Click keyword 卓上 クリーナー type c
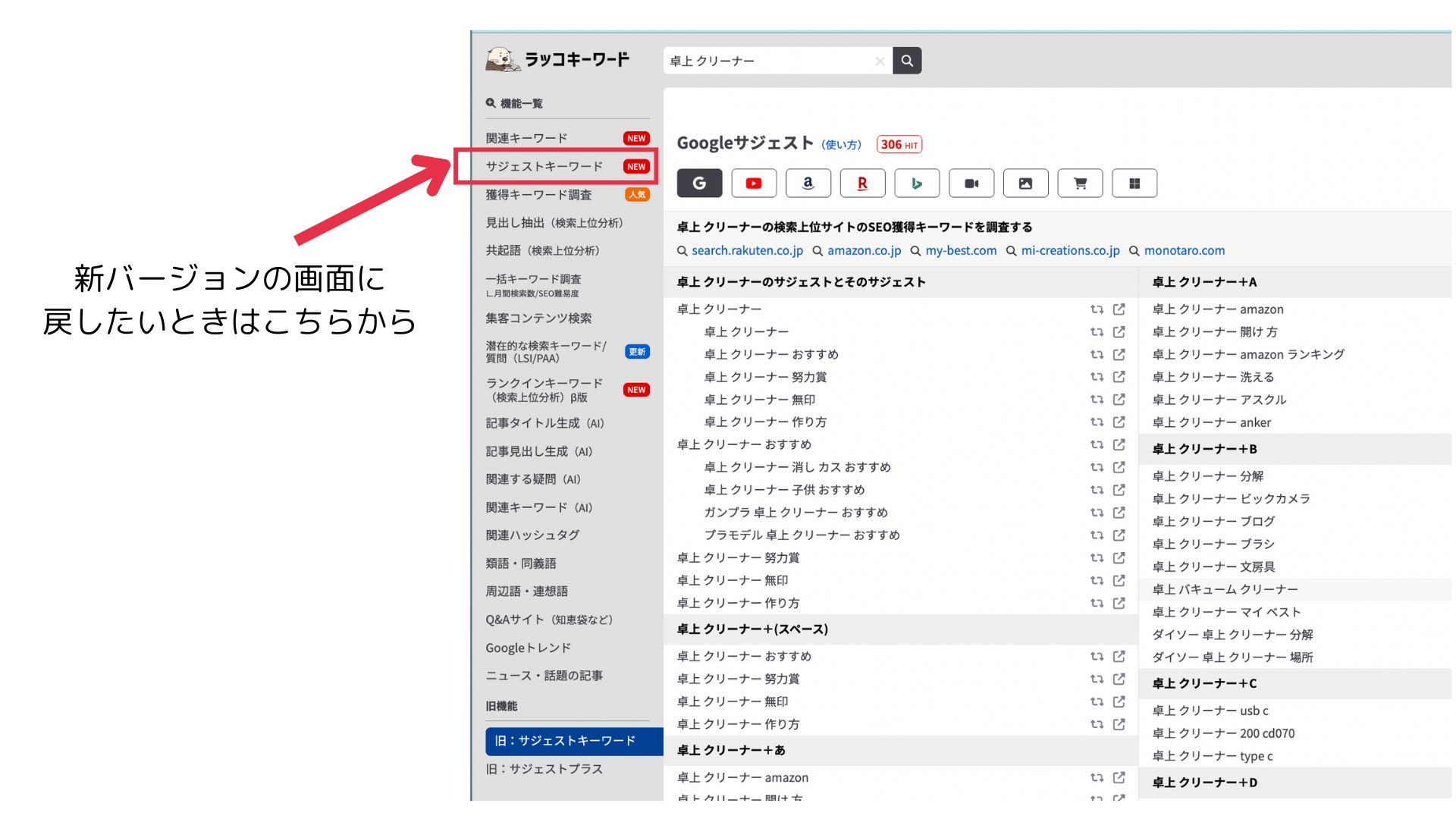Image resolution: width=1456 pixels, height=819 pixels. 1213,756
